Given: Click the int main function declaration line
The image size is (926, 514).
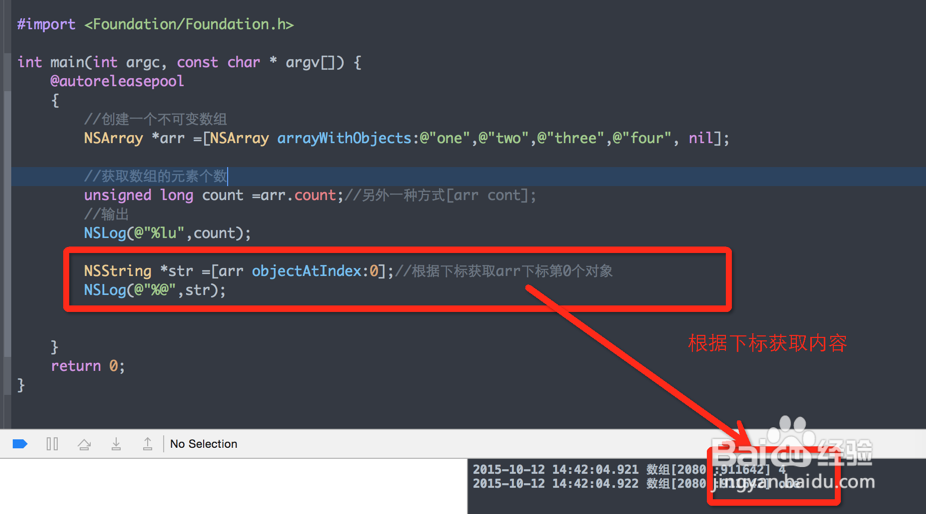Looking at the screenshot, I should (189, 62).
